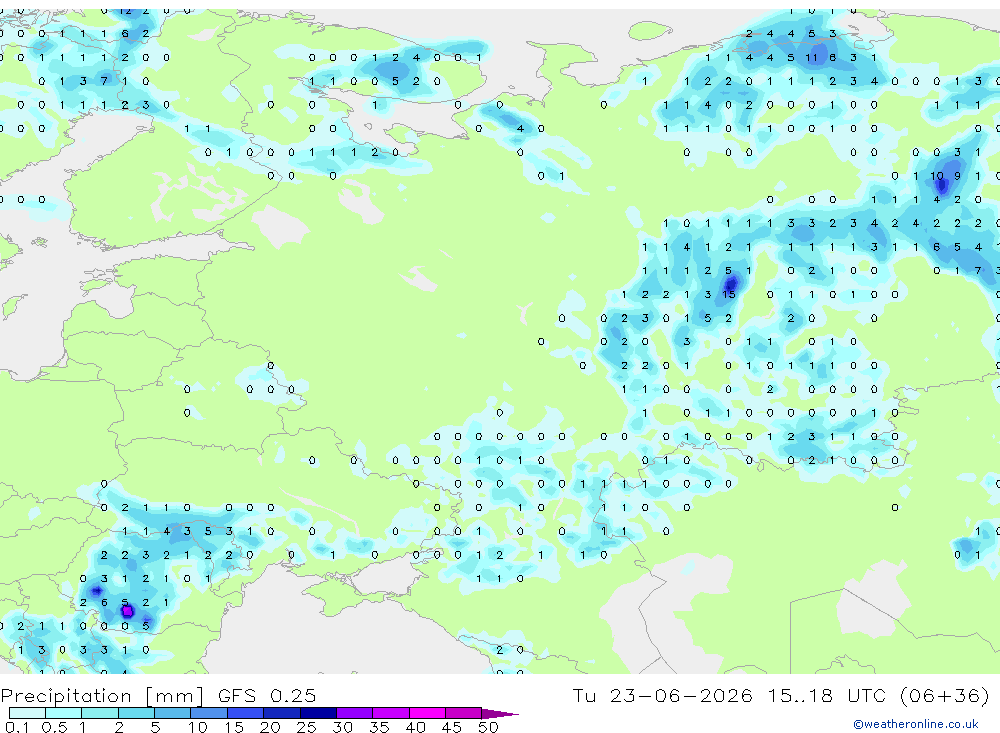Click the 5–10 mm light blue legend swatch
This screenshot has height=733, width=1000.
coord(173,713)
